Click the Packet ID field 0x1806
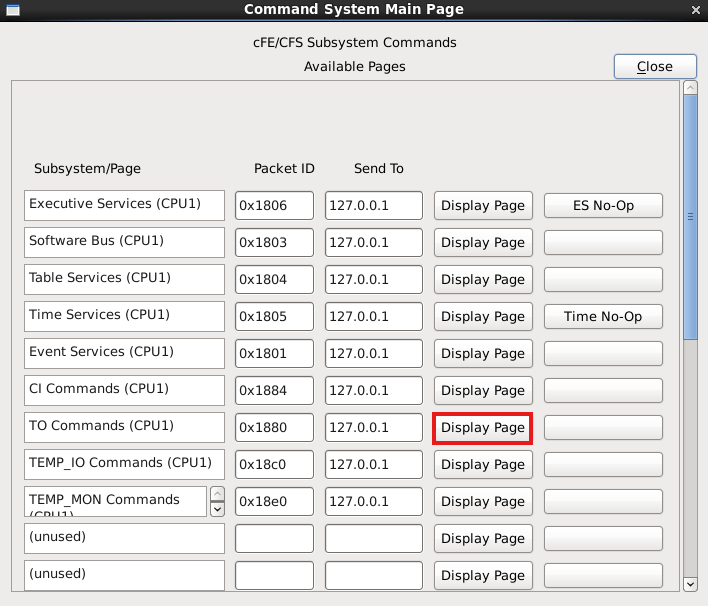Image resolution: width=708 pixels, height=606 pixels. click(274, 205)
